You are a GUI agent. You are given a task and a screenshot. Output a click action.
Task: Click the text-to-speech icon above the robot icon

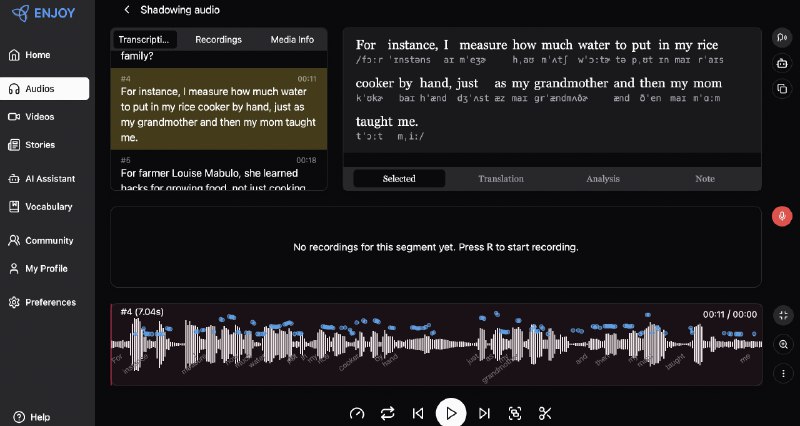pyautogui.click(x=782, y=38)
